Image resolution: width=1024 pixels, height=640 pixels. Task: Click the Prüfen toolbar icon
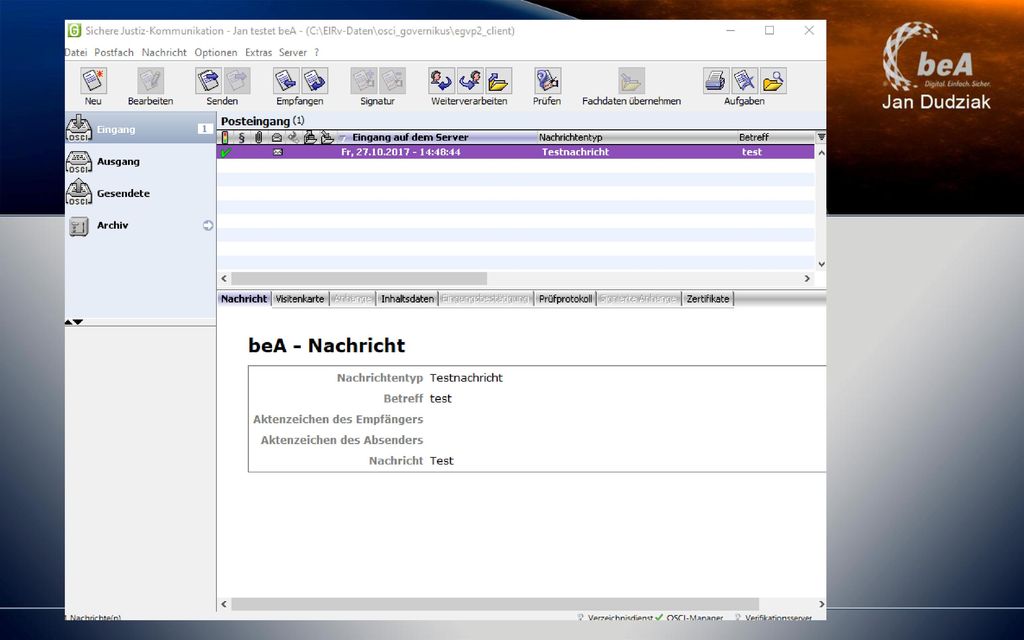click(547, 81)
